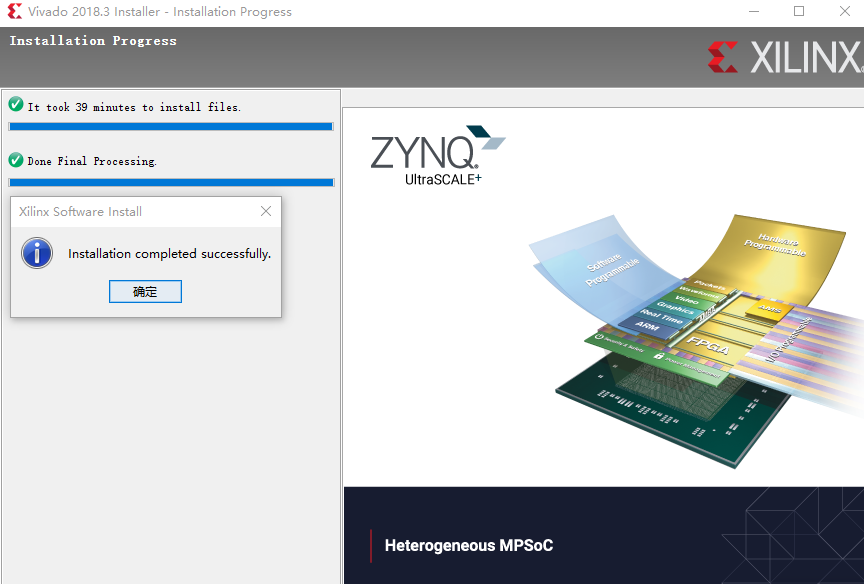Click the ZYNQ UltraSCALE+ logo
864x584 pixels.
click(438, 156)
